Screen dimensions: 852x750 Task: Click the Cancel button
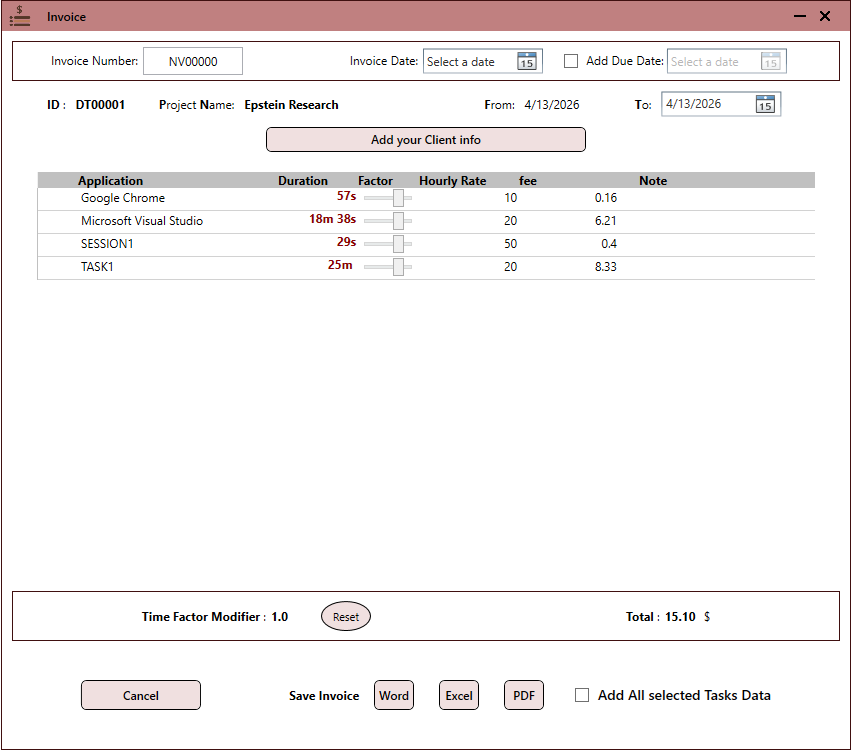tap(140, 695)
